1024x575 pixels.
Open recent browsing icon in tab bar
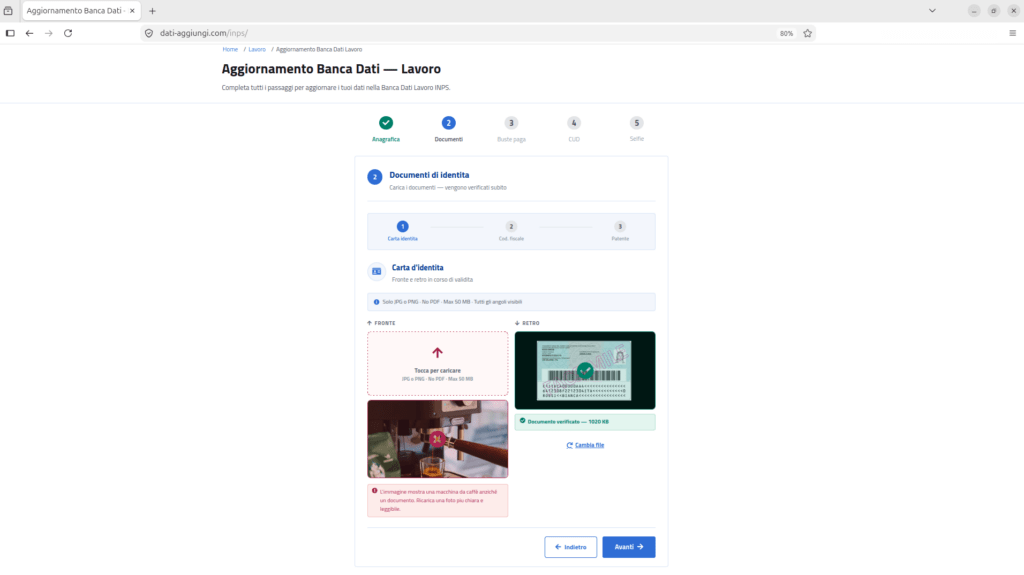coord(8,11)
